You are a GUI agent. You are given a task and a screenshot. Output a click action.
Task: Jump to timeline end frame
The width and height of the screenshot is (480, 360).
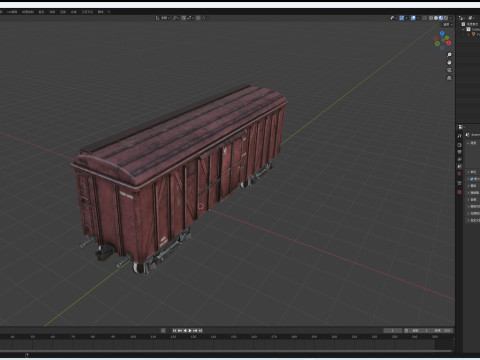tap(200, 330)
